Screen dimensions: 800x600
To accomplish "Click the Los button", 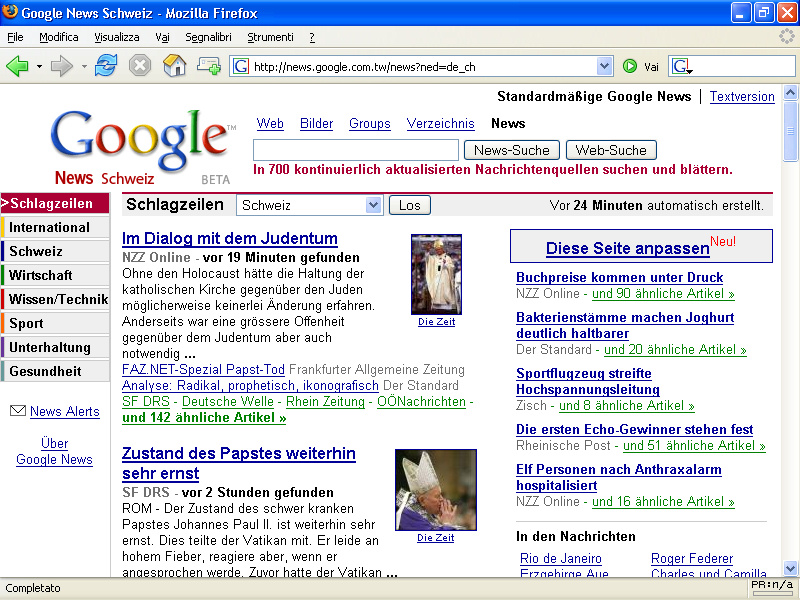I will 410,205.
